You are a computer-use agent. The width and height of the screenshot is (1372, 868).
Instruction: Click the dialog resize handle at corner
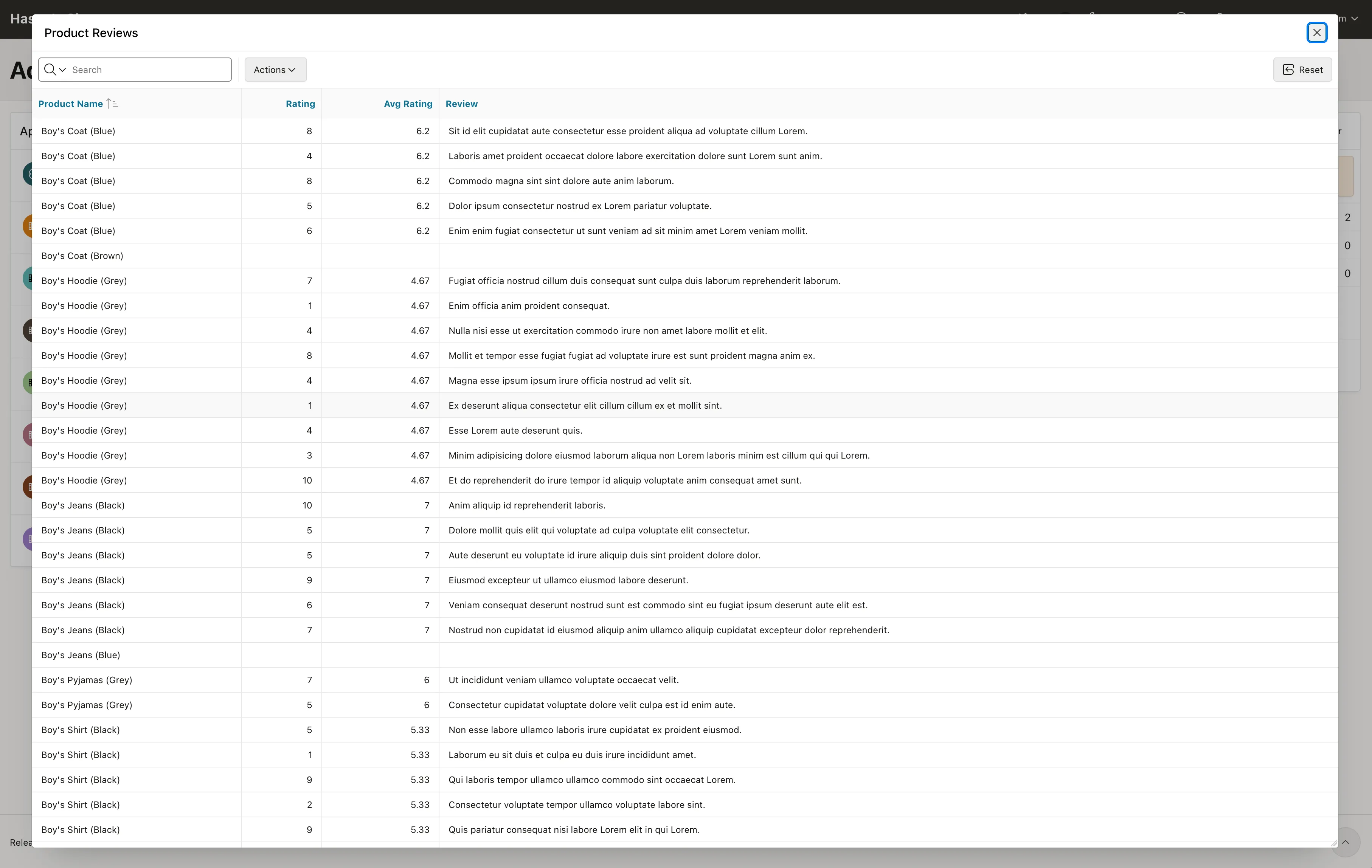pos(1333,843)
